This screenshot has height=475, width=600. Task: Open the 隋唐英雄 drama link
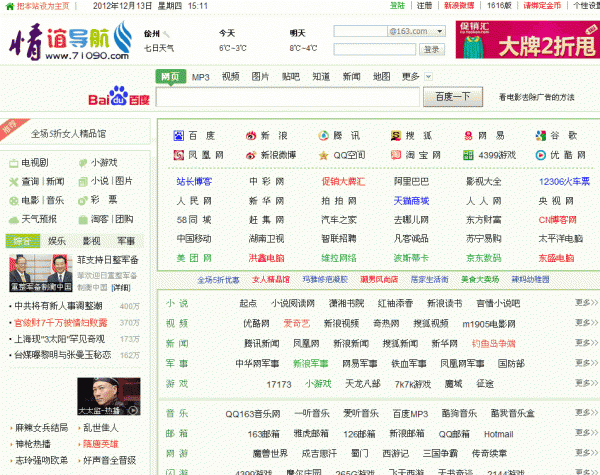(x=101, y=444)
